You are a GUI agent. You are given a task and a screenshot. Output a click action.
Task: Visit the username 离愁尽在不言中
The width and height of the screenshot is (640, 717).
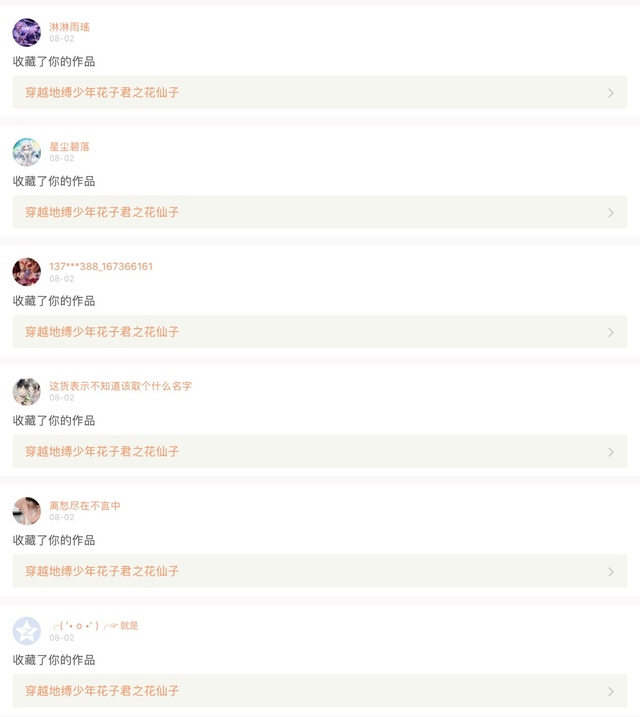[x=85, y=506]
